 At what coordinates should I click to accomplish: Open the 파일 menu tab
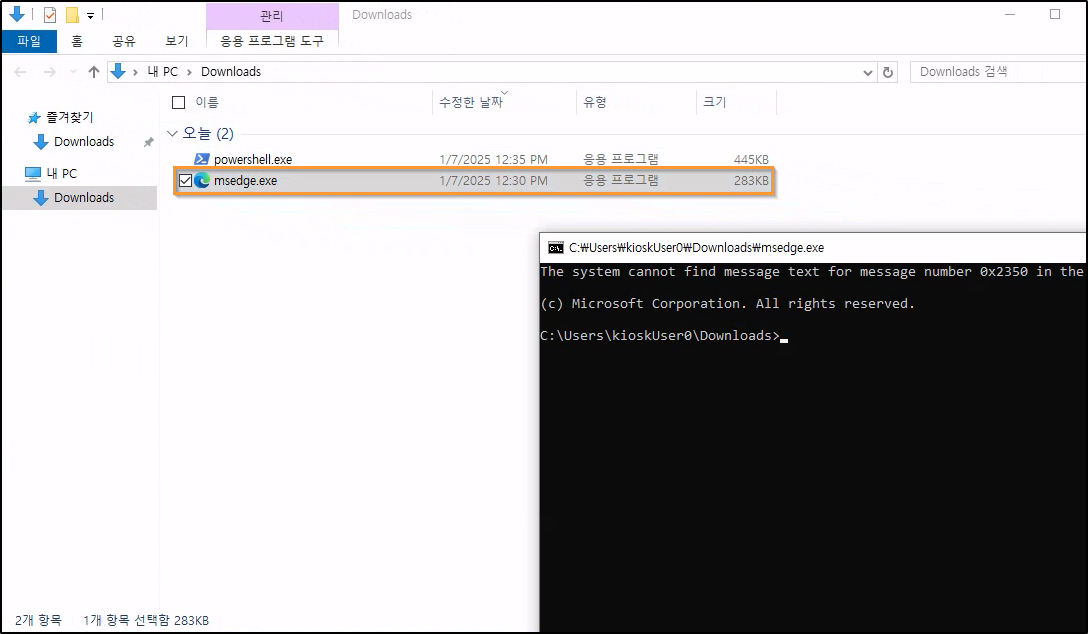(x=29, y=41)
